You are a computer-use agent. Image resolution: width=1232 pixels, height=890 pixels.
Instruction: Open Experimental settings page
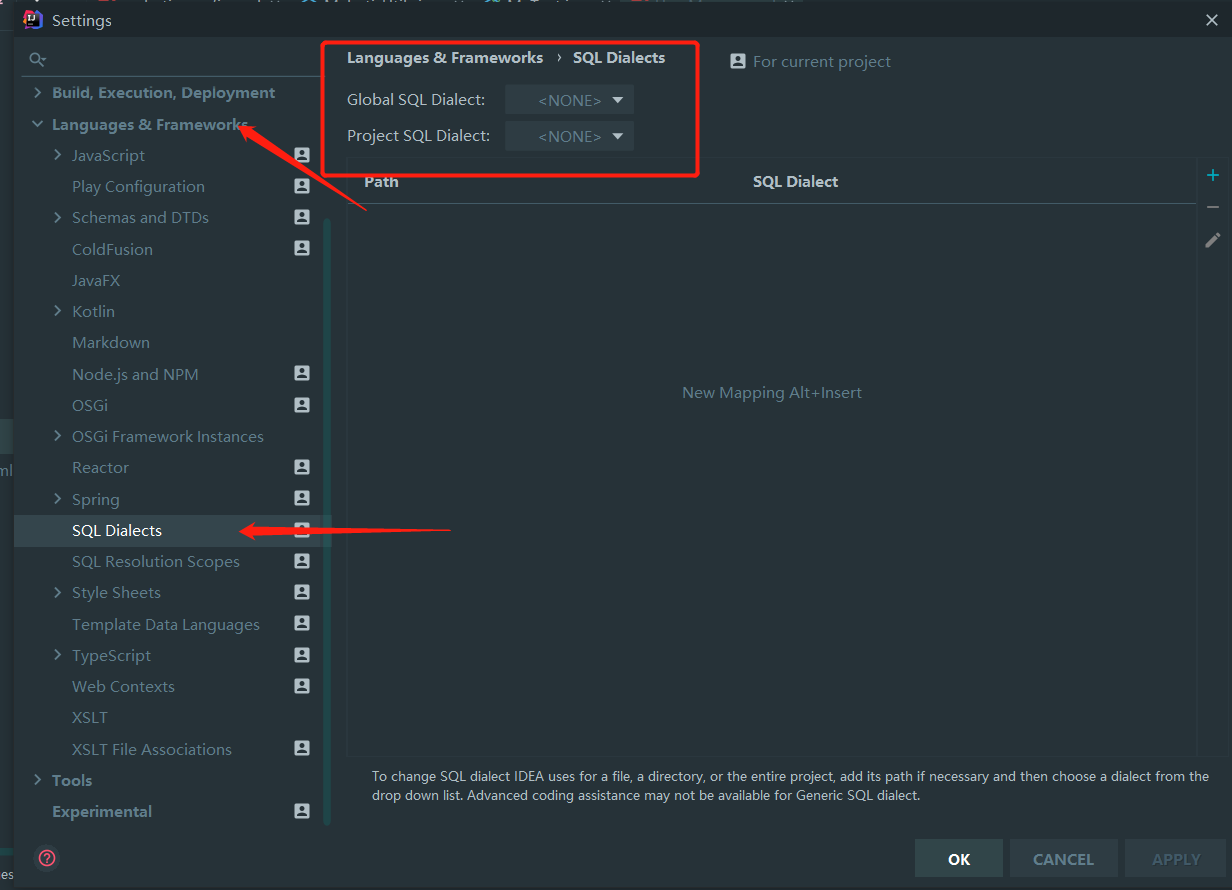[102, 811]
